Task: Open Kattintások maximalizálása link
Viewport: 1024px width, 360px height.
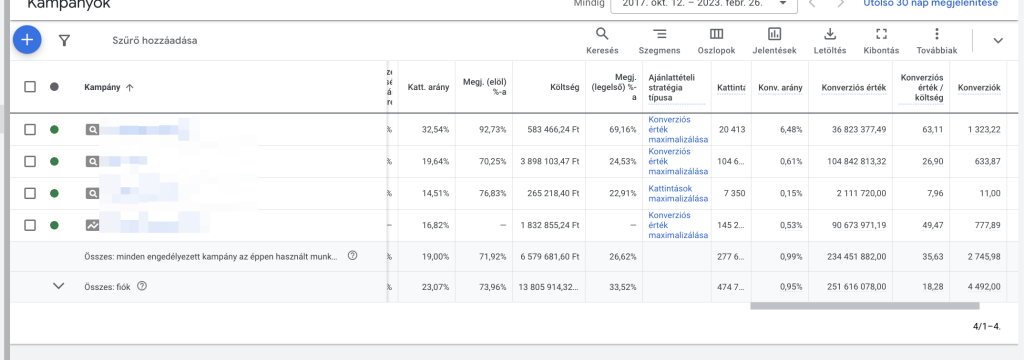Action: click(x=678, y=193)
